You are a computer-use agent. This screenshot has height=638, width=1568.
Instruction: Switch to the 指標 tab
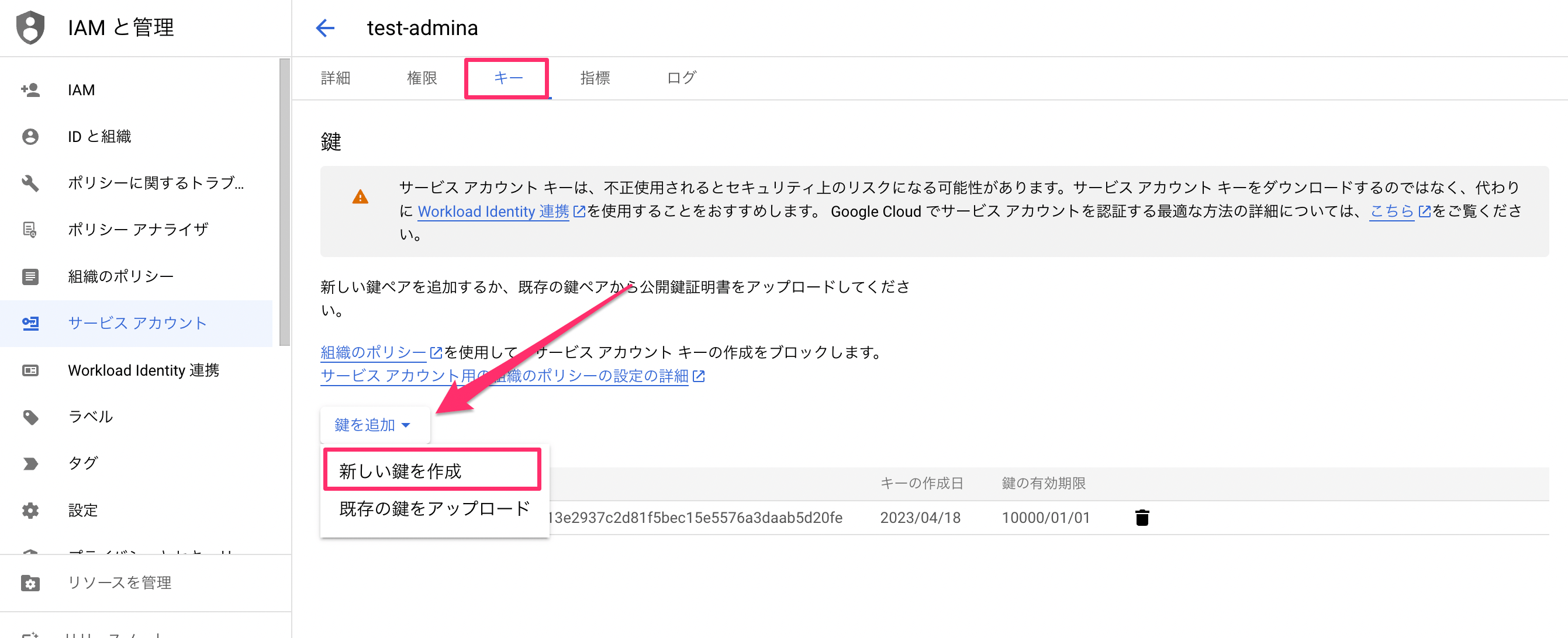coord(595,78)
